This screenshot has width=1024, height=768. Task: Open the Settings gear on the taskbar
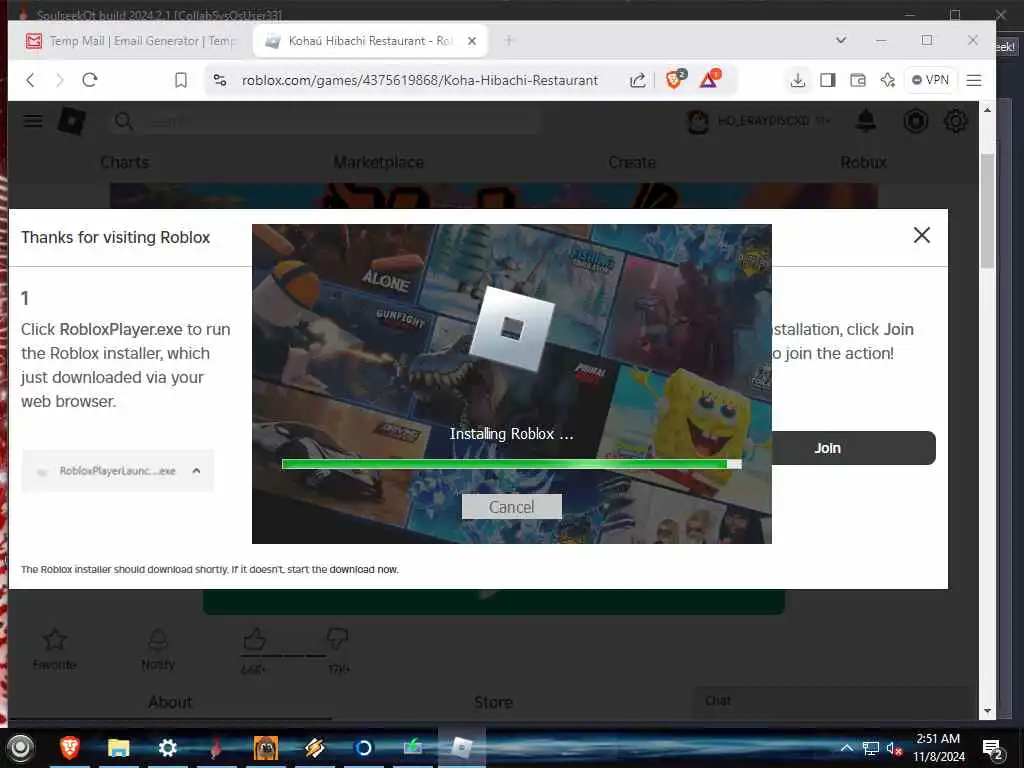click(168, 748)
